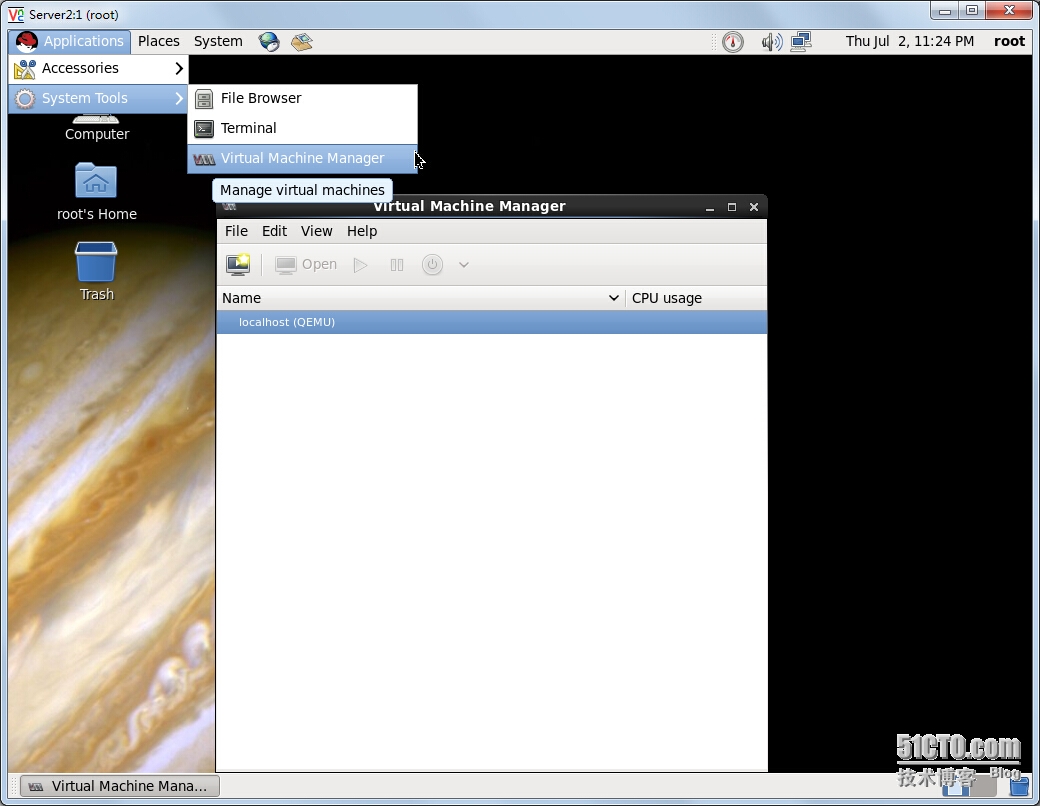This screenshot has height=806, width=1040.
Task: Choose Virtual Machine Manager menu entry
Action: tap(302, 159)
